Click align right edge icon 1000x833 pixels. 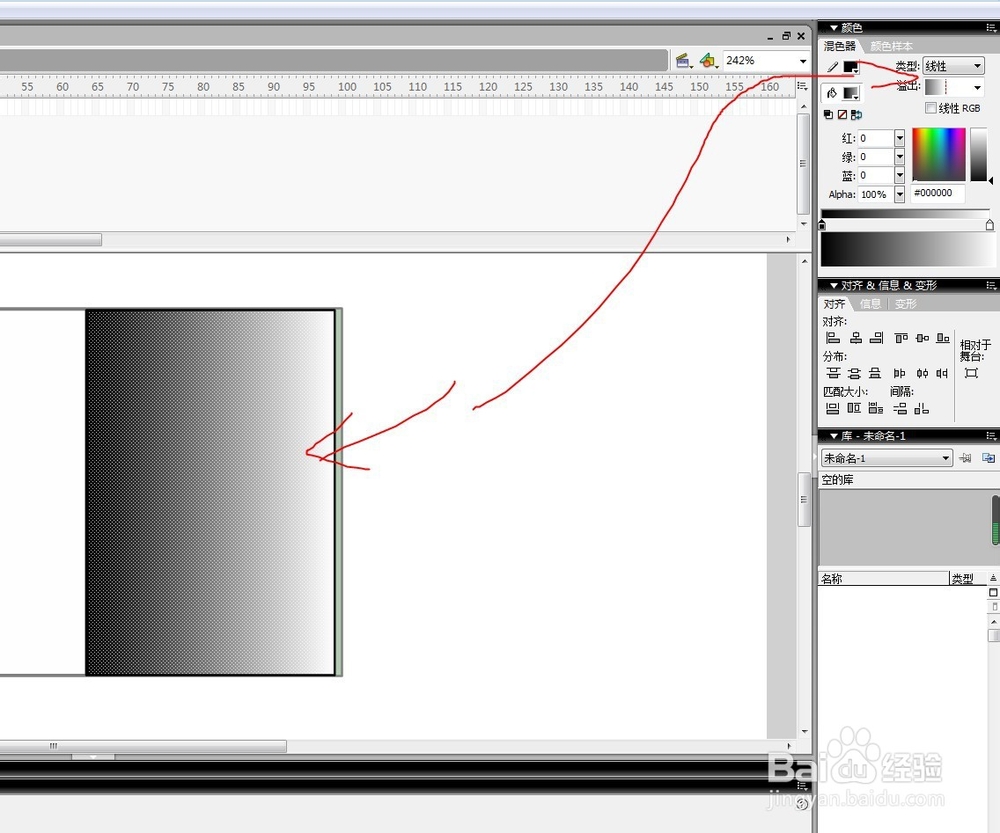point(877,338)
